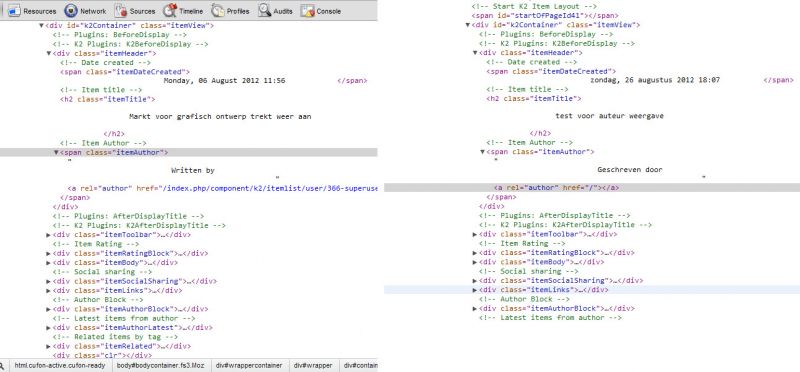Open the /index.php/component/k2/itemlist/user link
The height and width of the screenshot is (372, 800).
(x=269, y=188)
